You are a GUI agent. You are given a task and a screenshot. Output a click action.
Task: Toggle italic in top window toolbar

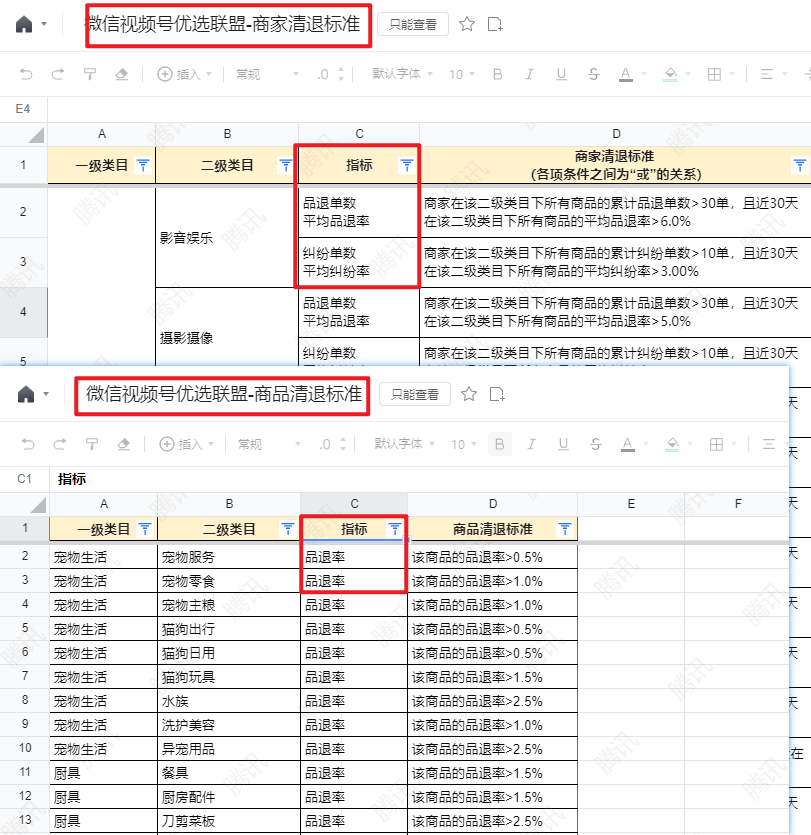pyautogui.click(x=529, y=74)
